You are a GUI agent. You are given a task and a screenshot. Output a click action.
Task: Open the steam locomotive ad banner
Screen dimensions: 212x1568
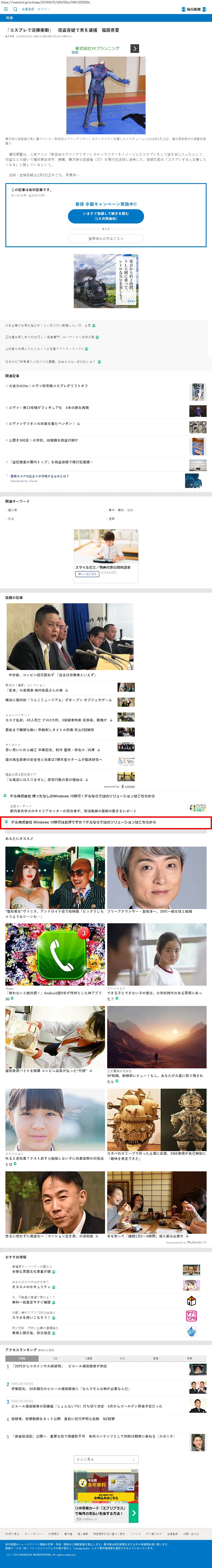point(106,281)
